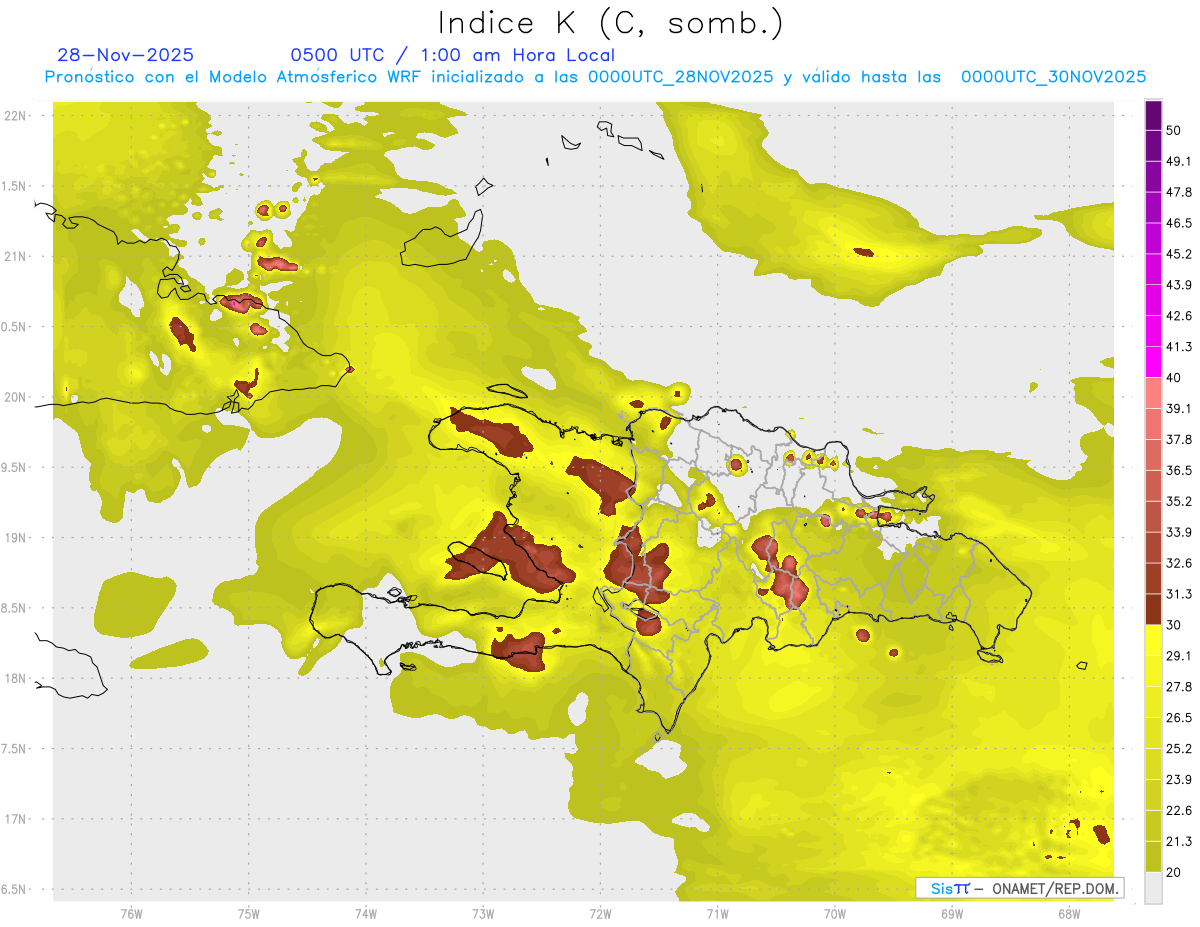Viewport: 1200px width, 927px height.
Task: Click the colorbar label "36.5"
Action: (x=1178, y=470)
